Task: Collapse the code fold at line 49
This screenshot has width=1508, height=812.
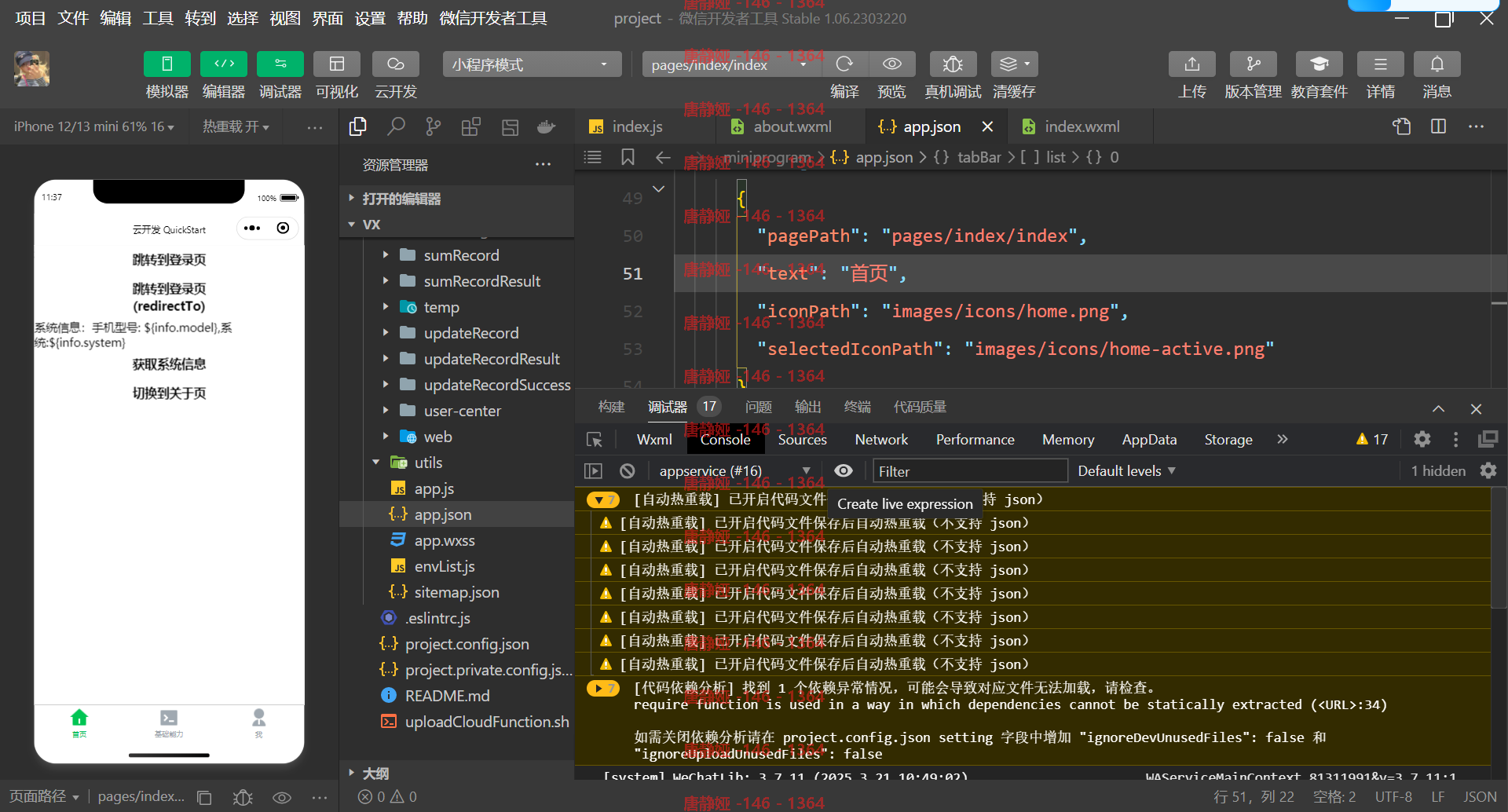Action: 659,188
